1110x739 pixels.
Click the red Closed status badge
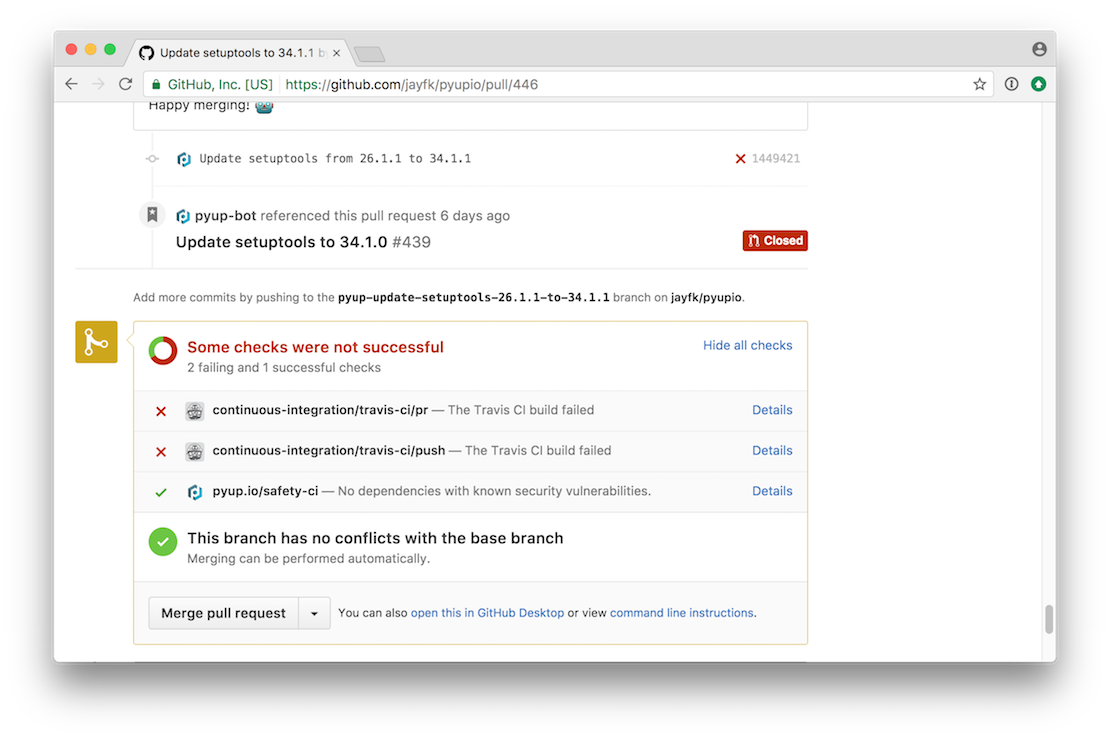(774, 241)
